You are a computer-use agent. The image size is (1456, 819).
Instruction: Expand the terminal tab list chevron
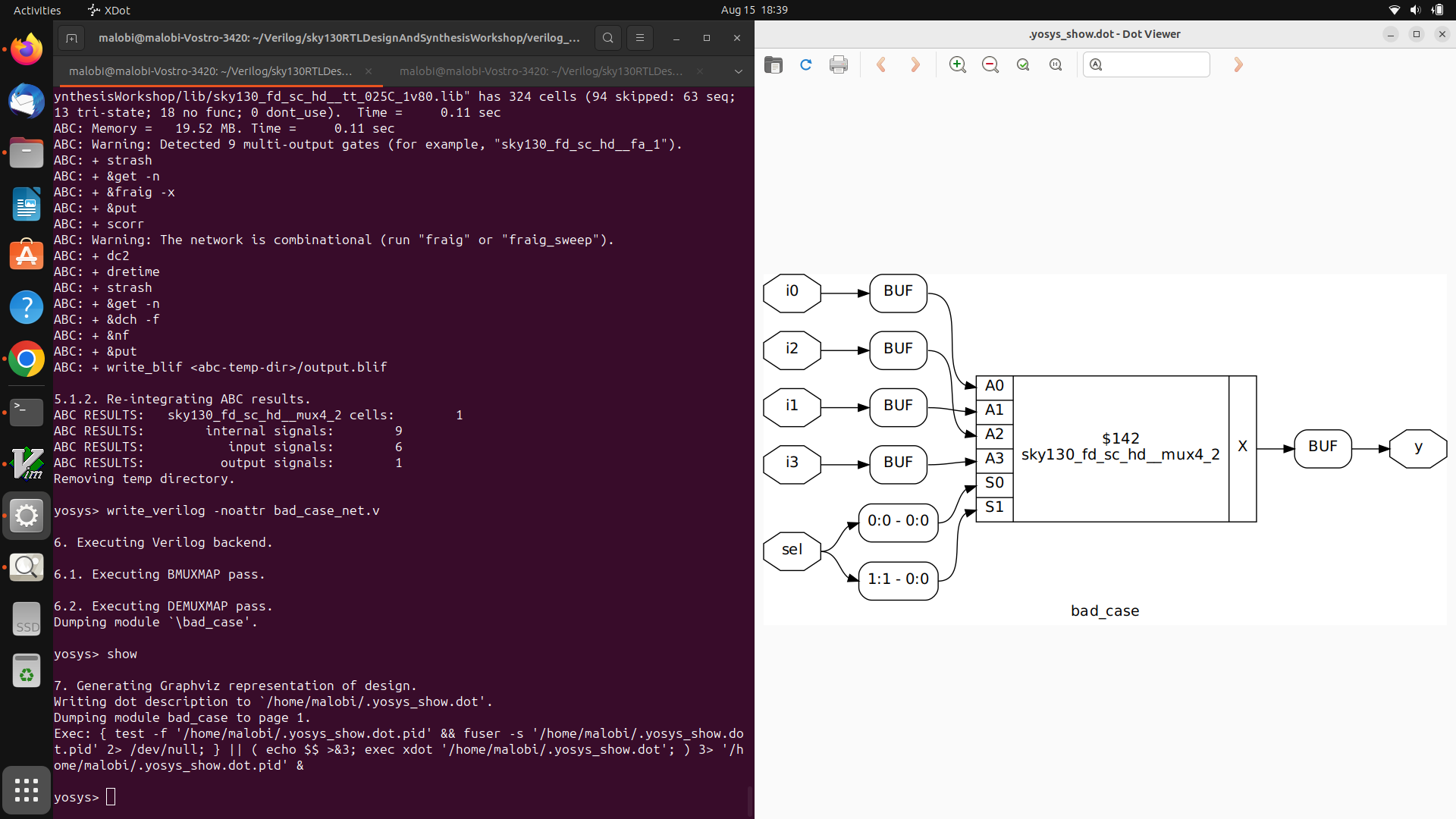click(738, 71)
